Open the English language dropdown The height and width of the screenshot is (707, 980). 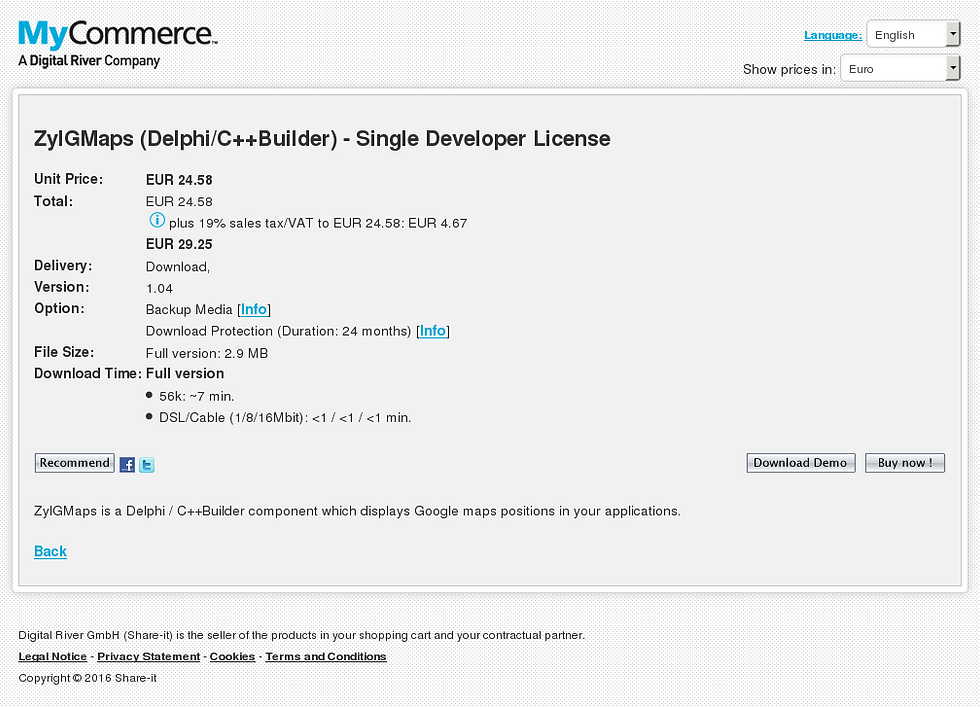click(x=913, y=34)
